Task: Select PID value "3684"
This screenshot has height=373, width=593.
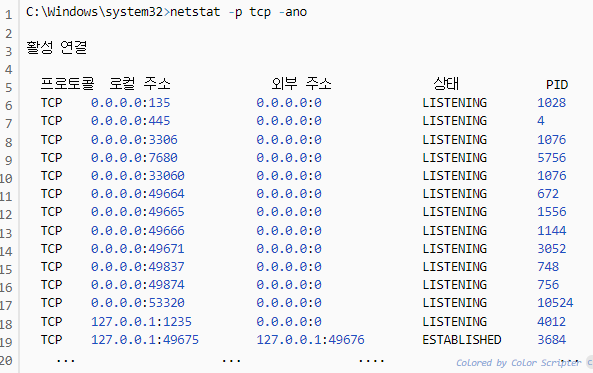Action: coord(551,340)
